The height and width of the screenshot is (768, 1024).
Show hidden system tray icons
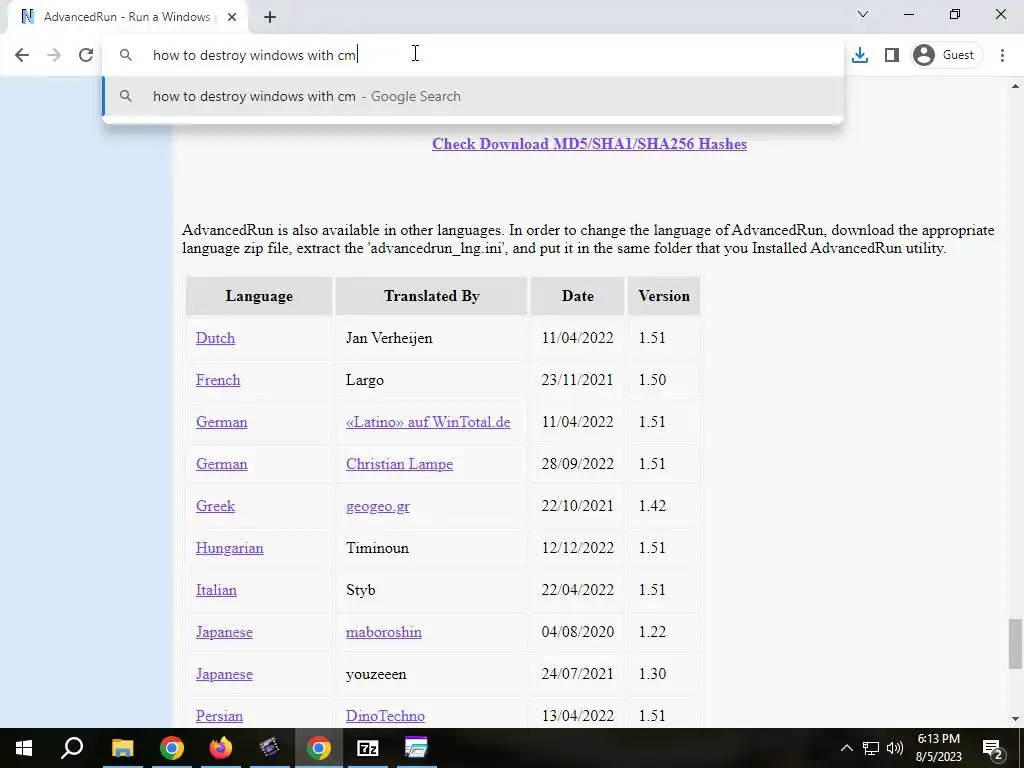pyautogui.click(x=846, y=748)
